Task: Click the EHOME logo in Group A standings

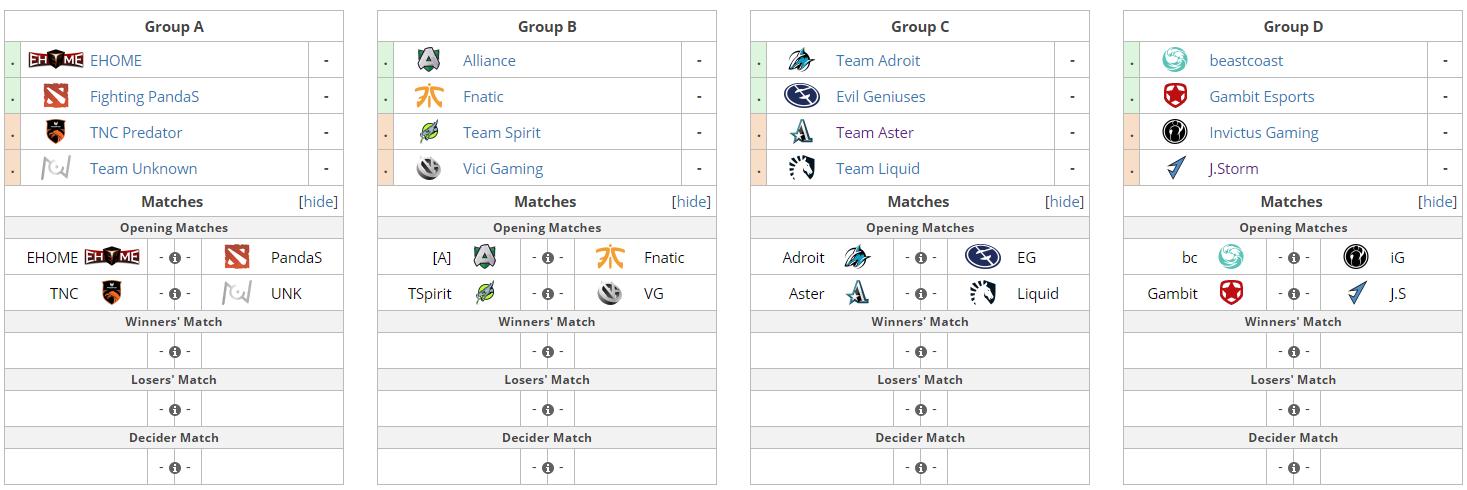Action: coord(56,60)
